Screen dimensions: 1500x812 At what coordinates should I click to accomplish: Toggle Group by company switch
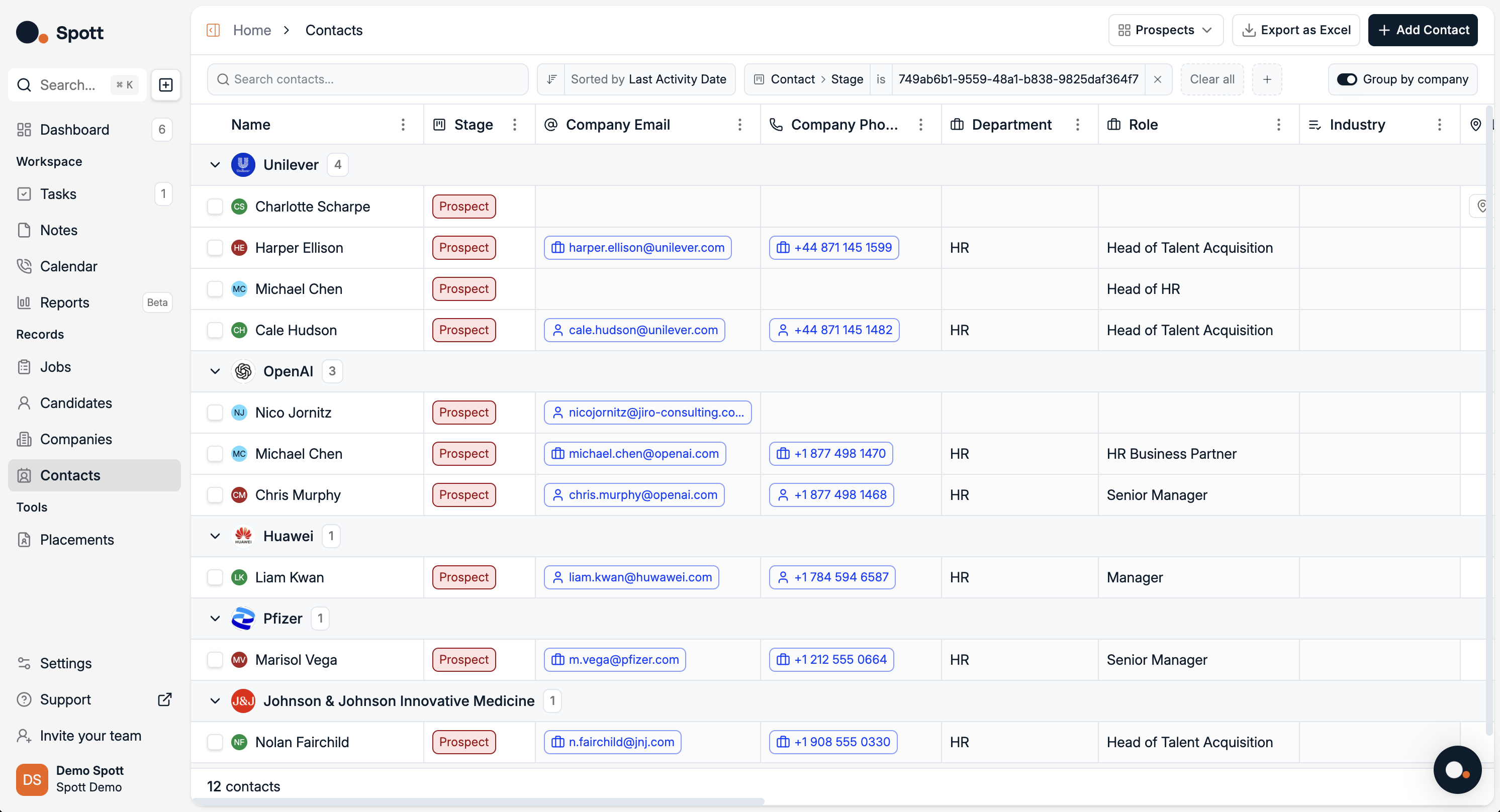coord(1346,79)
